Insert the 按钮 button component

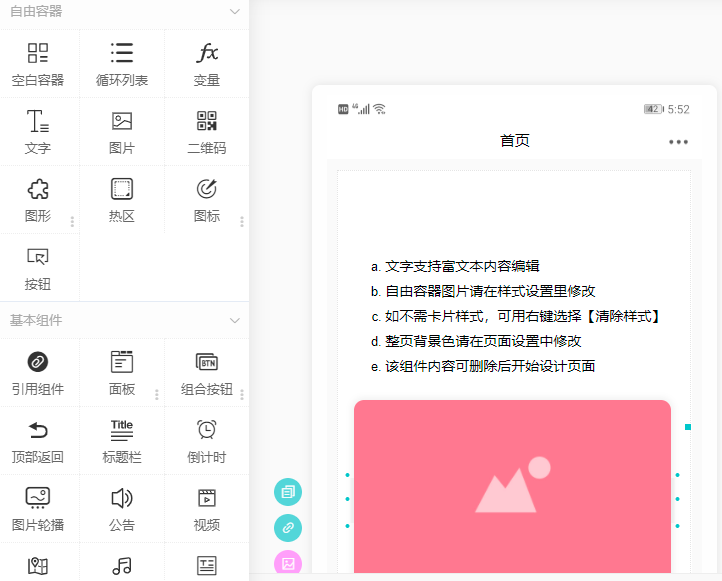tap(38, 267)
